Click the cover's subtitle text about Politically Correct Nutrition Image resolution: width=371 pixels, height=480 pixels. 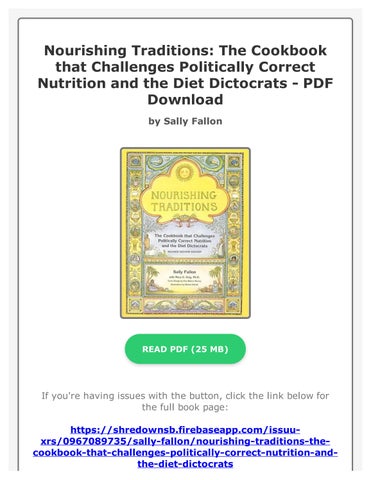(184, 240)
